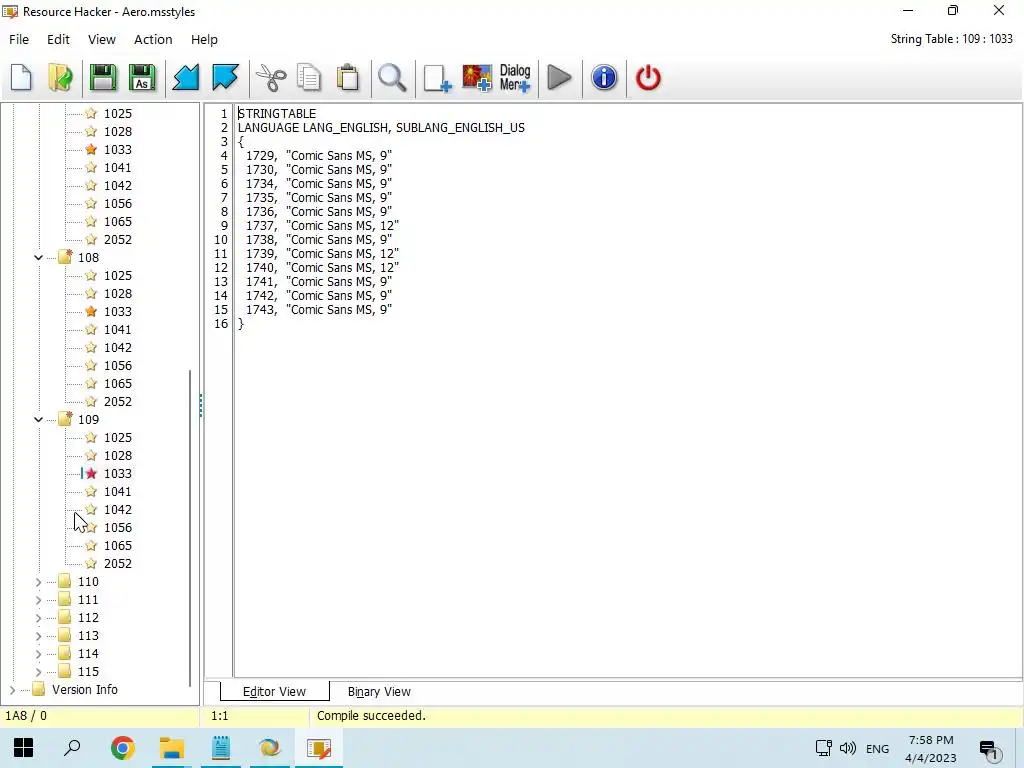Cut selection using the scissors icon
The width and height of the screenshot is (1024, 768).
point(270,78)
